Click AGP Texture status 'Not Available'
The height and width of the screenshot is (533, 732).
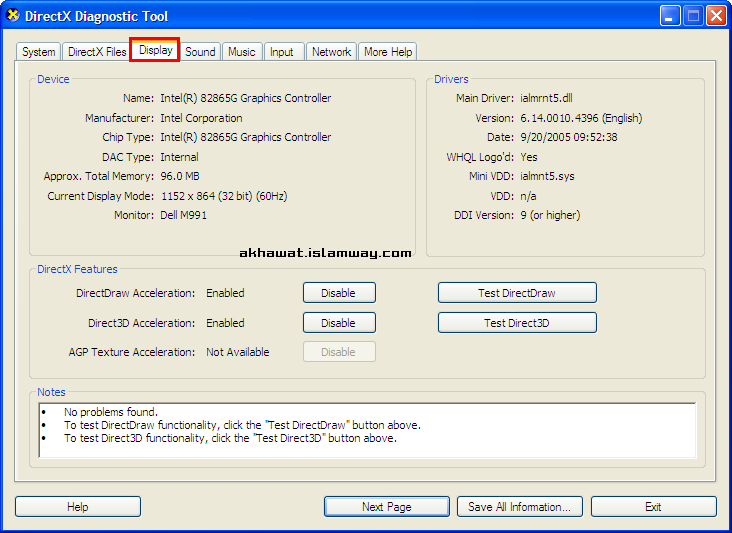[x=238, y=352]
